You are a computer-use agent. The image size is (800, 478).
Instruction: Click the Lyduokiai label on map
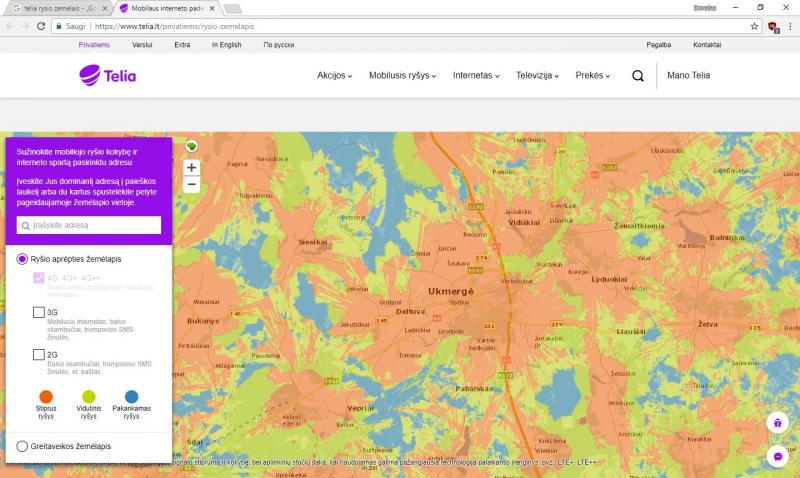tap(609, 280)
